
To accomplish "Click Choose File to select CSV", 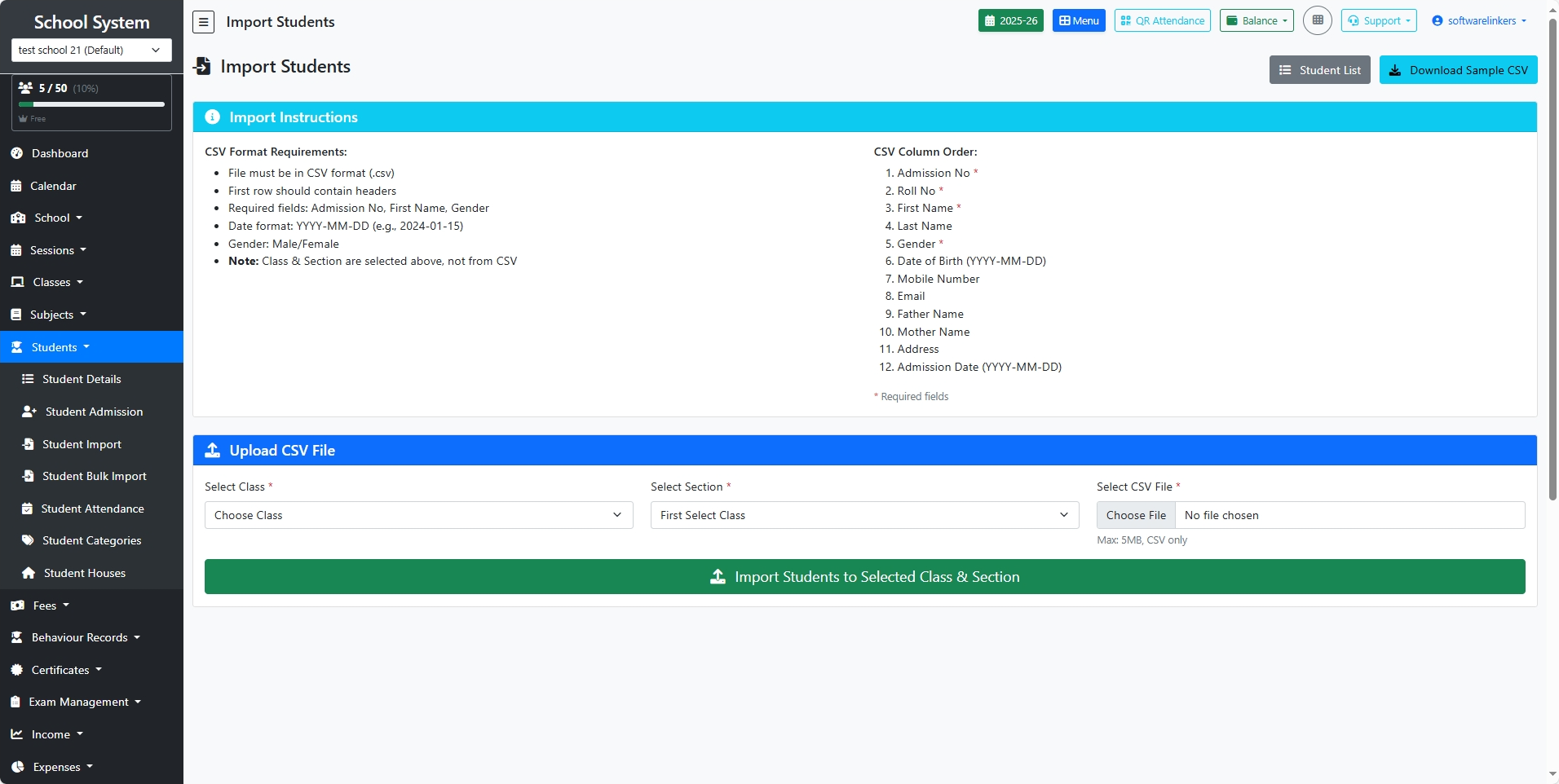I will point(1136,515).
